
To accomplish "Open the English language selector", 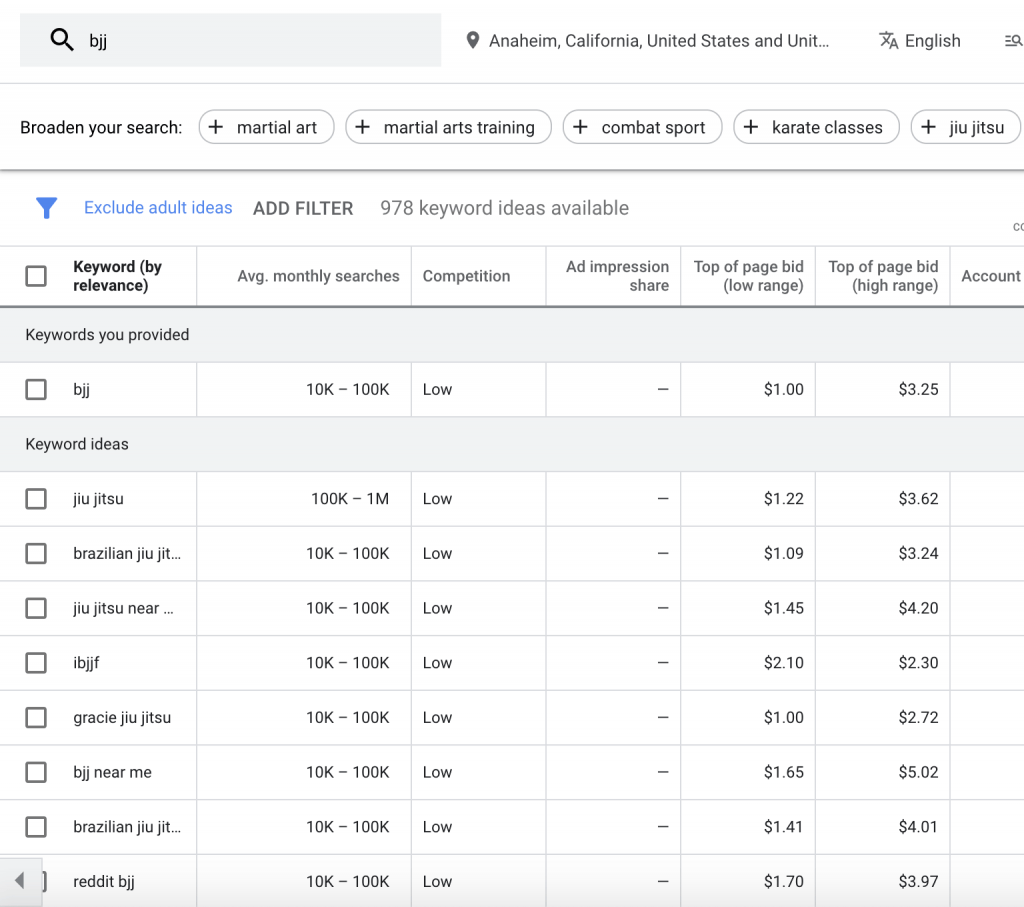I will point(932,41).
